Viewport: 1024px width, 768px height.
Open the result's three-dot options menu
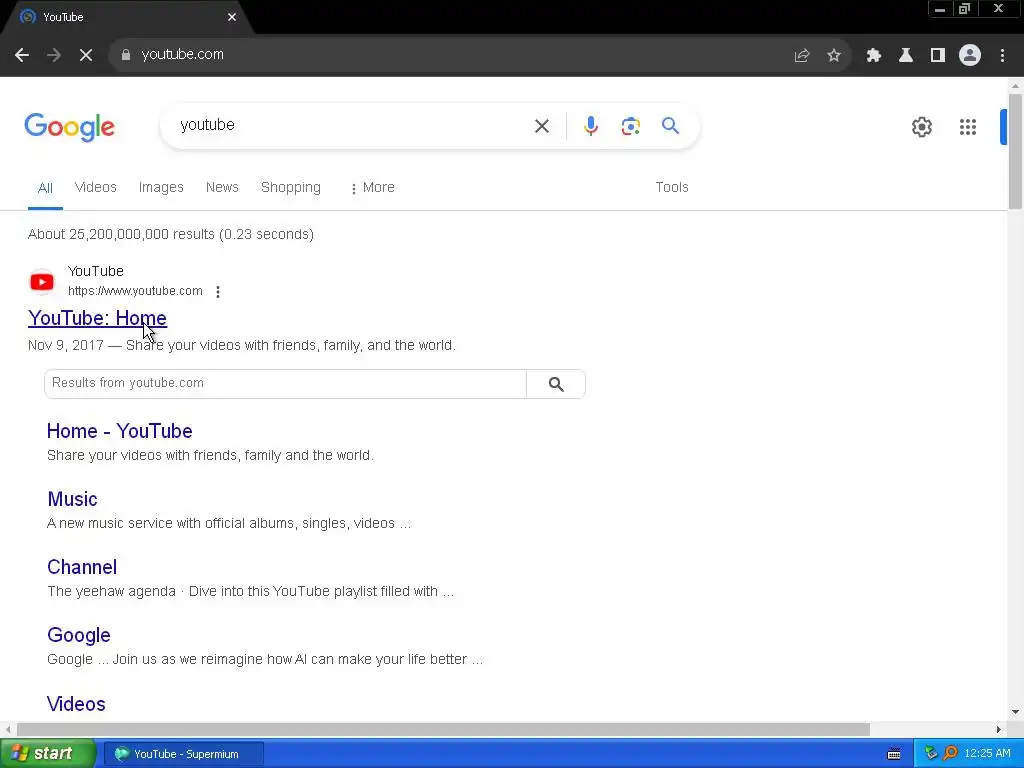[x=218, y=292]
